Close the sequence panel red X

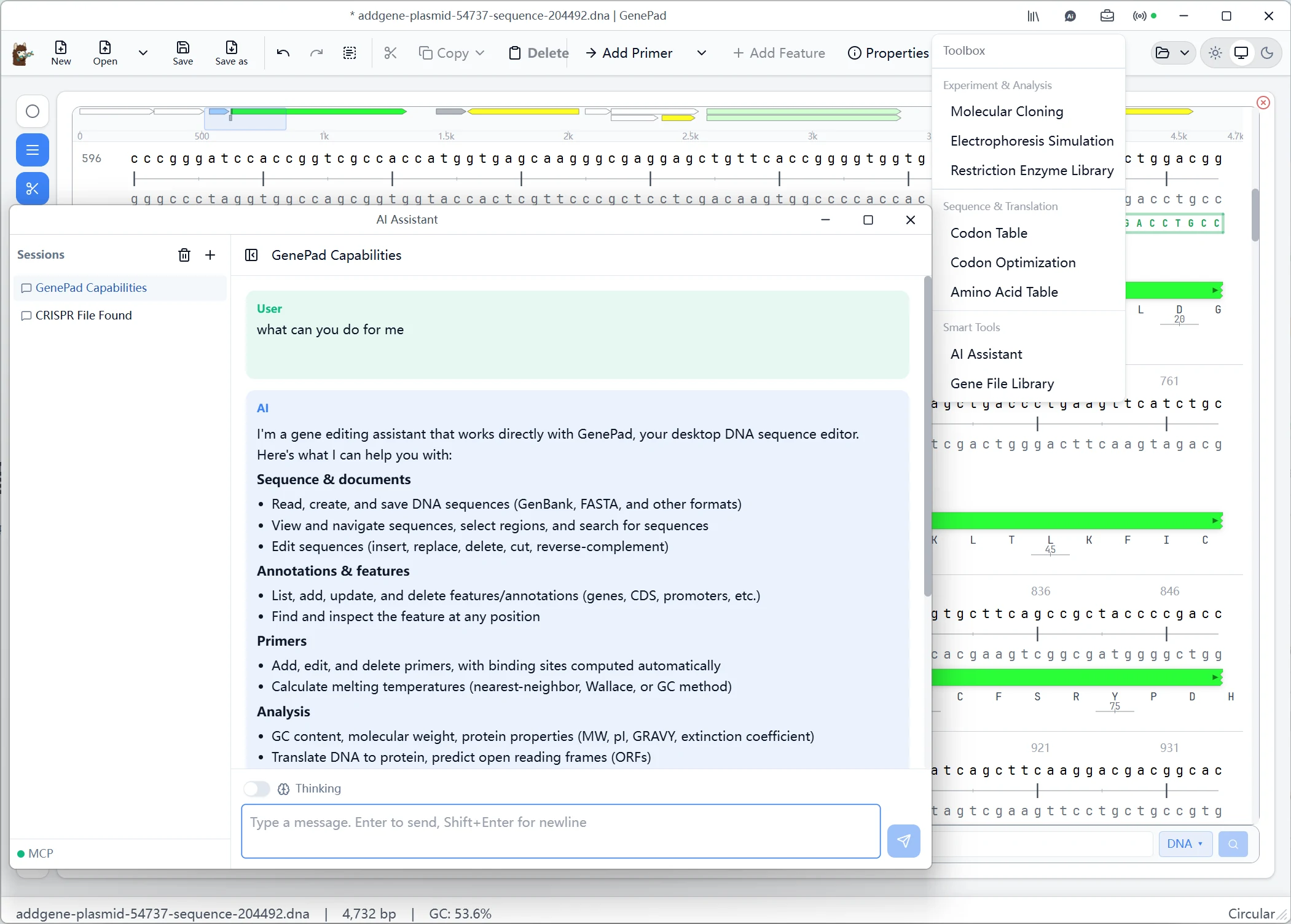coord(1263,103)
